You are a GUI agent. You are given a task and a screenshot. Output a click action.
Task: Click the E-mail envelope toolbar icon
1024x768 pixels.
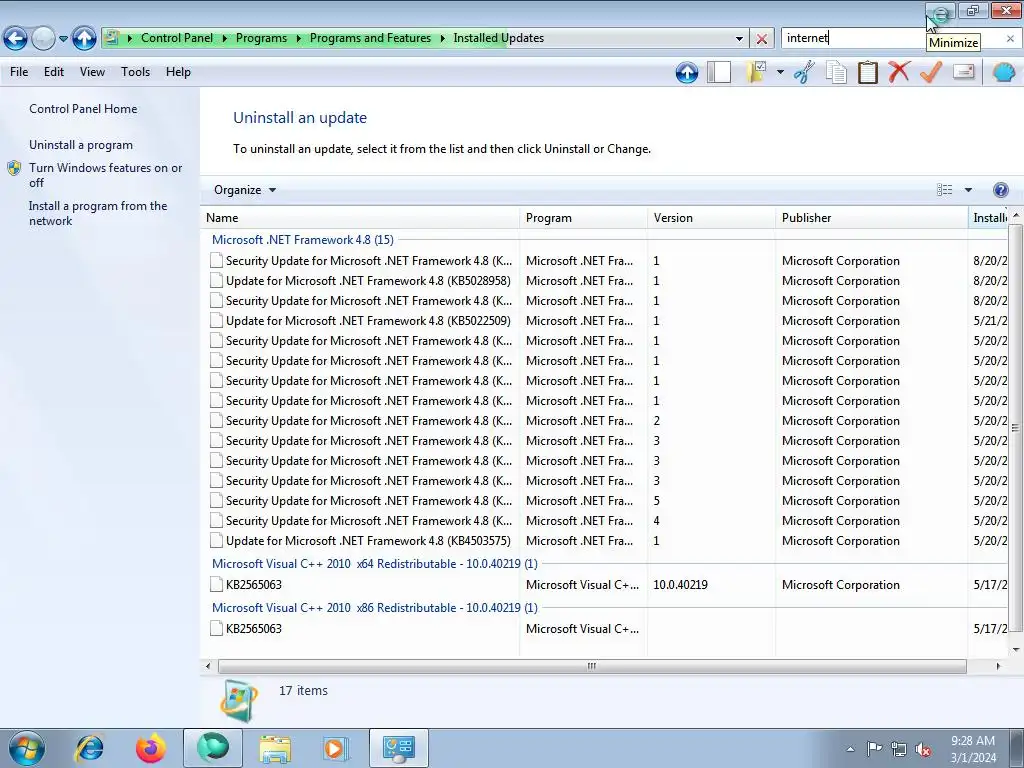tap(963, 72)
